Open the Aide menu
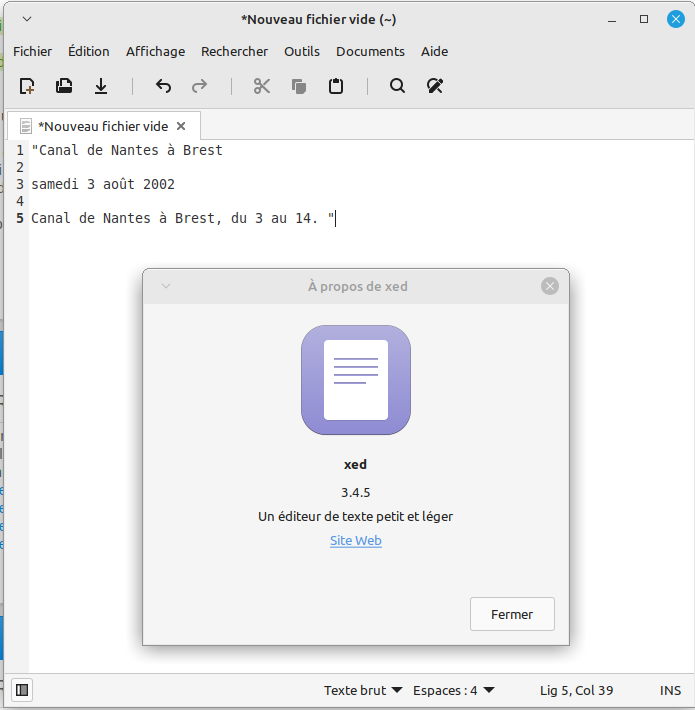 tap(435, 52)
